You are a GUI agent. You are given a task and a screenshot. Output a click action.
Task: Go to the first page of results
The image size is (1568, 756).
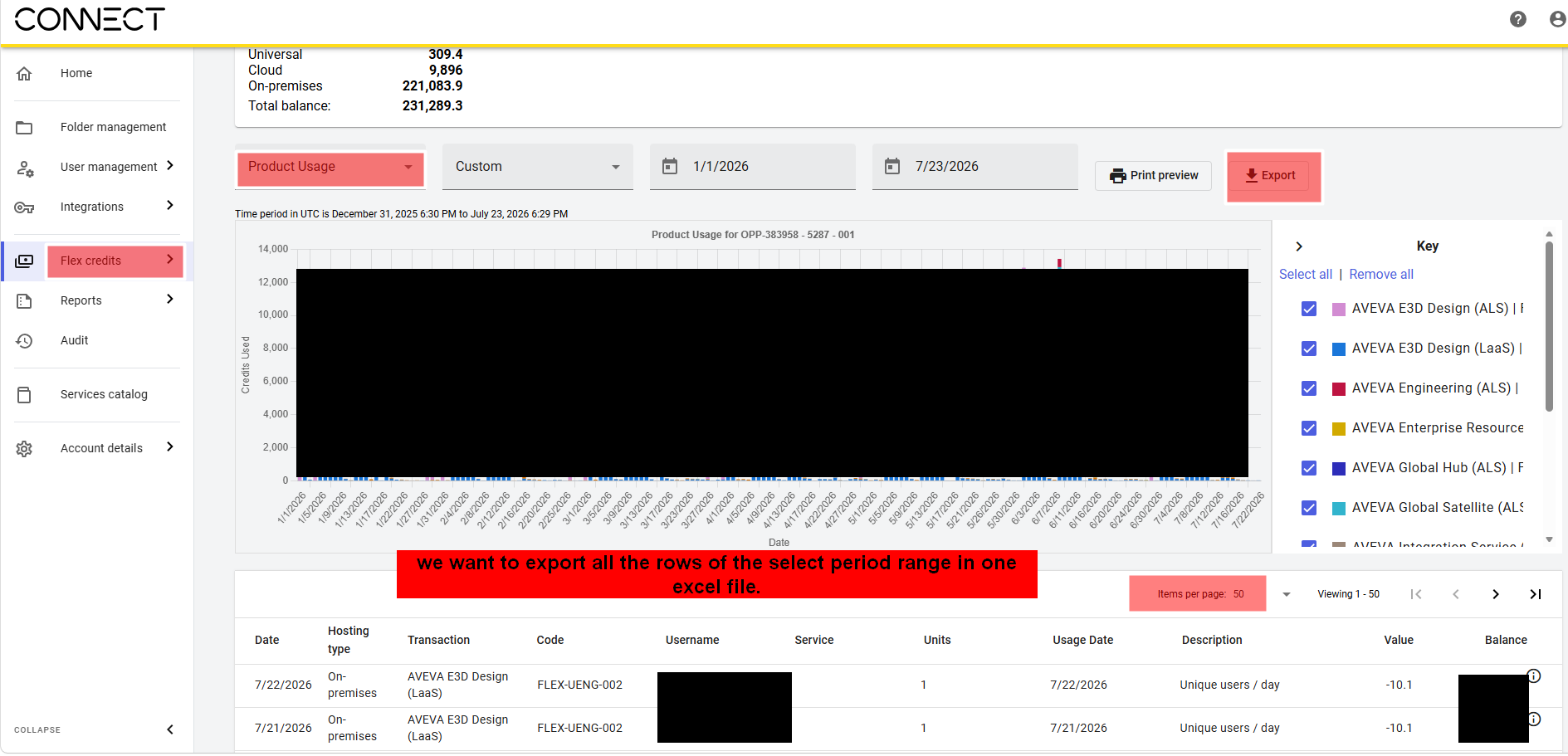tap(1416, 594)
